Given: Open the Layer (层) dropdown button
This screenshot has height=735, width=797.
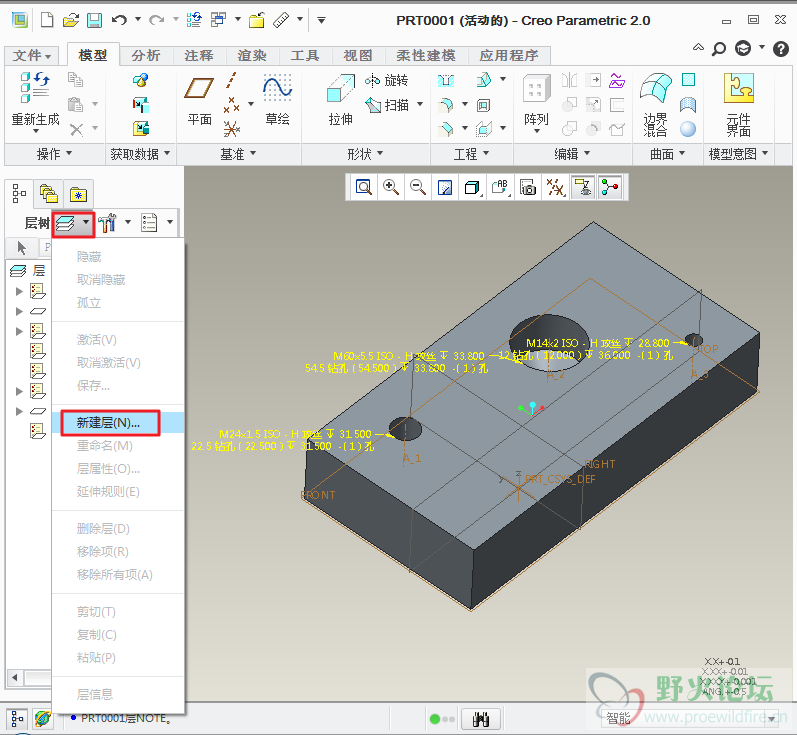Looking at the screenshot, I should pyautogui.click(x=73, y=223).
